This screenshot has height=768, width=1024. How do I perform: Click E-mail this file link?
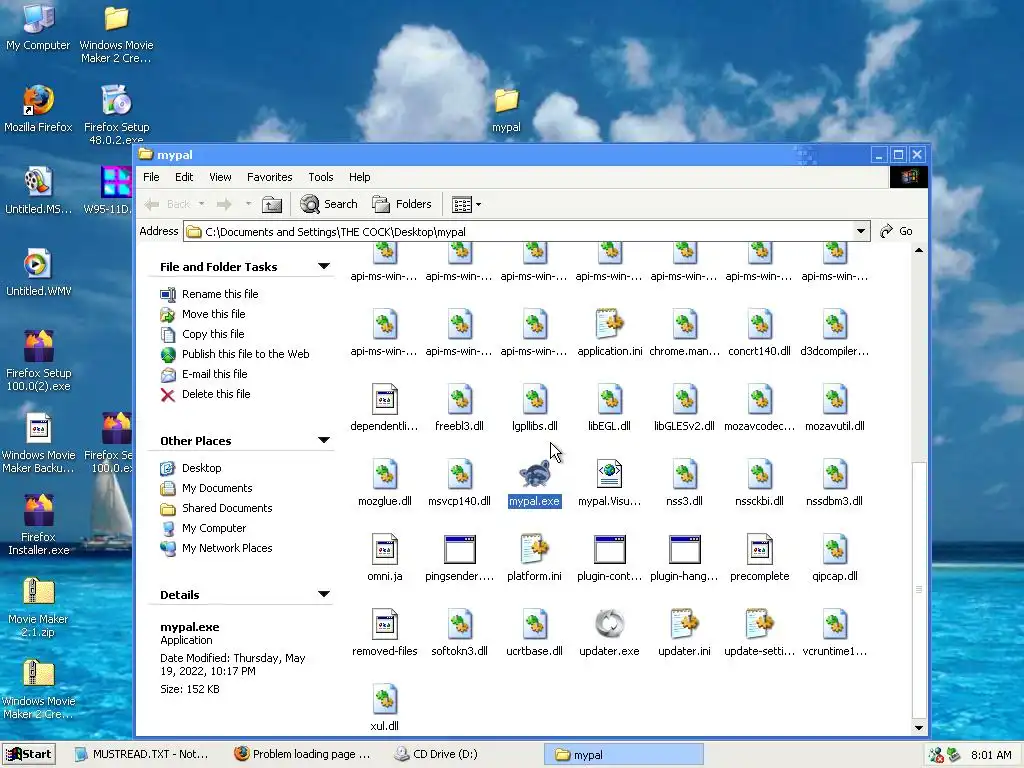[x=214, y=374]
